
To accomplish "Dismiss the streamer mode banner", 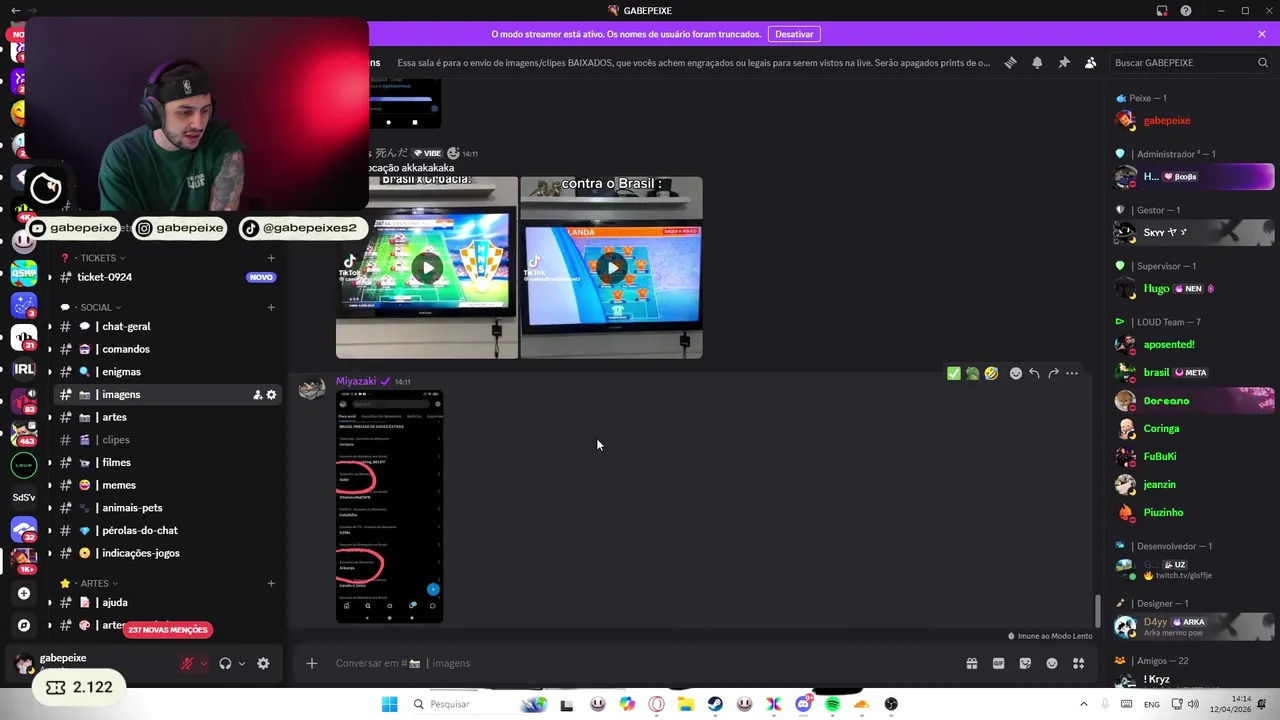I will click(x=1262, y=34).
